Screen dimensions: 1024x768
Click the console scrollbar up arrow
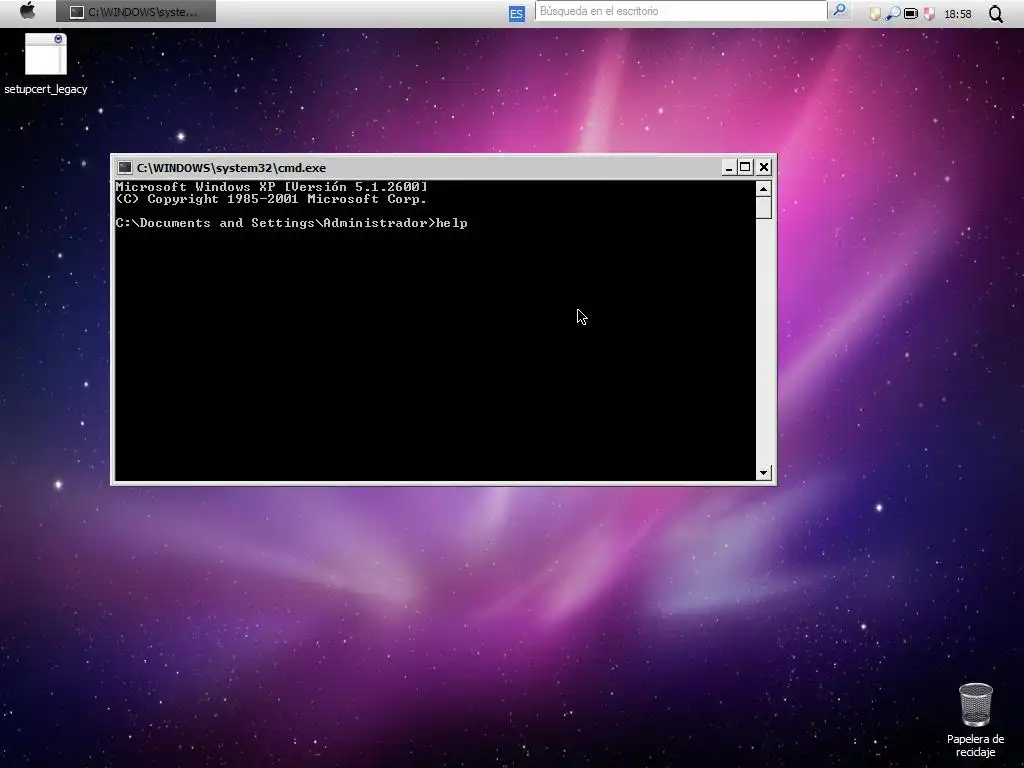click(x=763, y=188)
